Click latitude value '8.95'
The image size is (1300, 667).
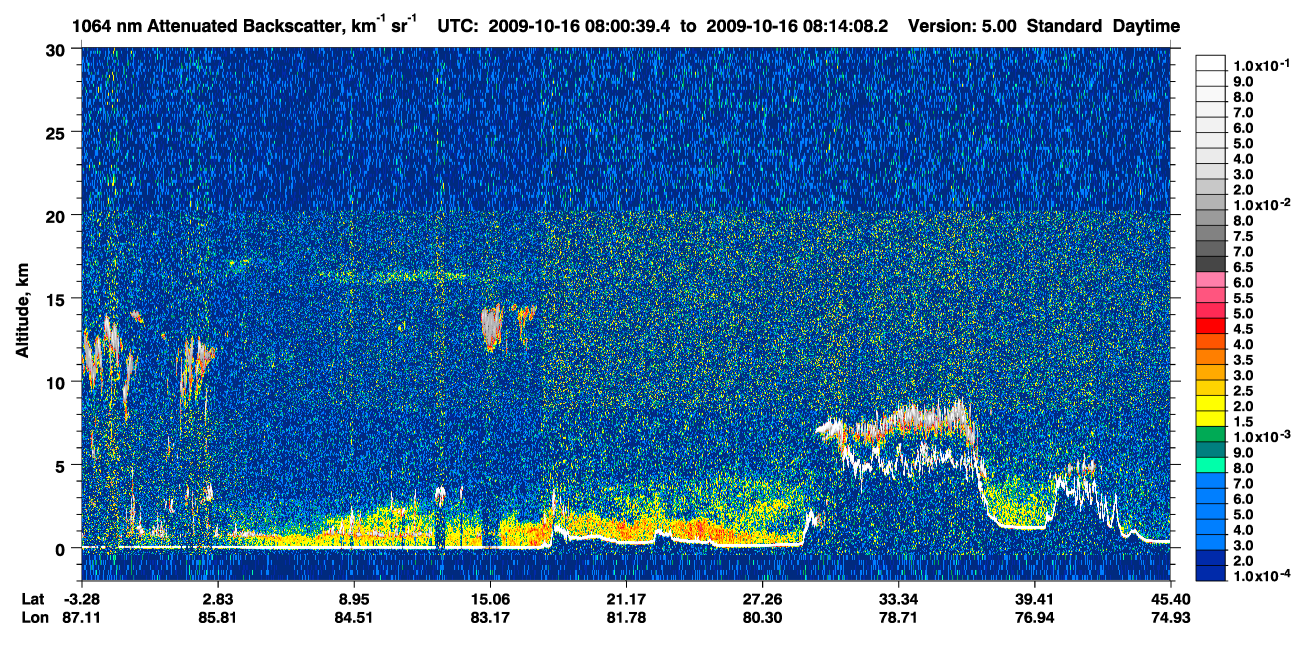(353, 599)
